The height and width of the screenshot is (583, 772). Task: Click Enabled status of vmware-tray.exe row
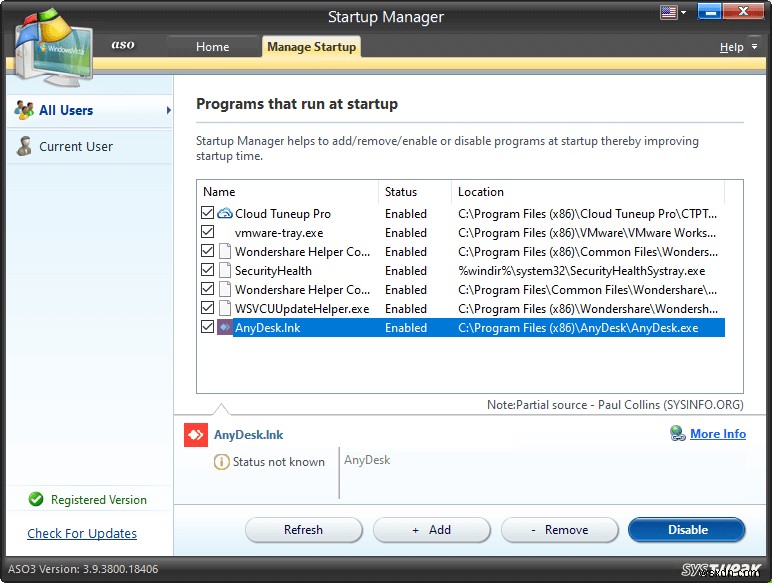pyautogui.click(x=406, y=233)
